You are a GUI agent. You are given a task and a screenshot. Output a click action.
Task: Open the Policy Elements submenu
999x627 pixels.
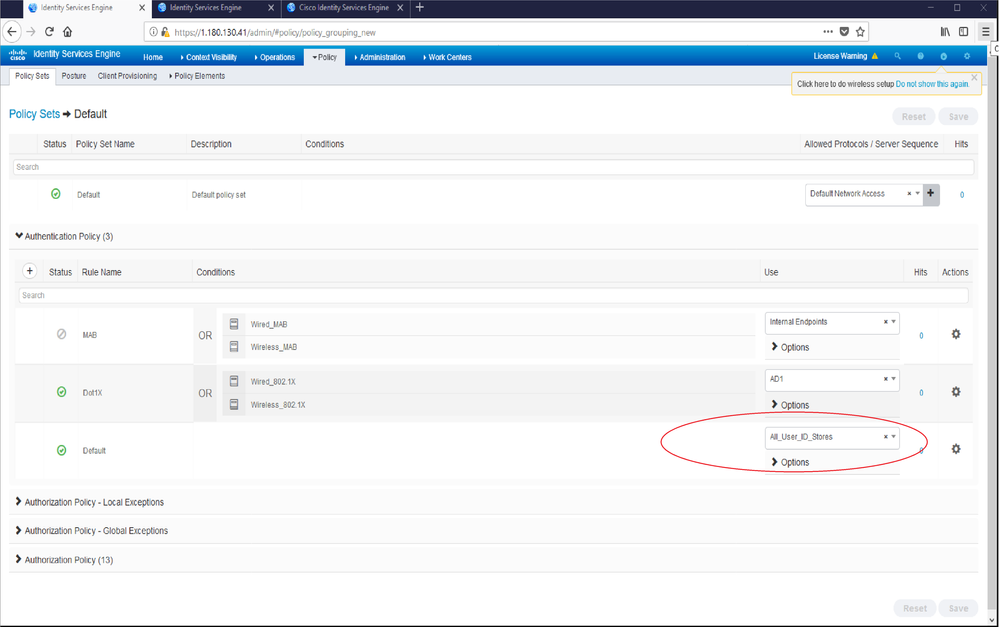[x=198, y=76]
